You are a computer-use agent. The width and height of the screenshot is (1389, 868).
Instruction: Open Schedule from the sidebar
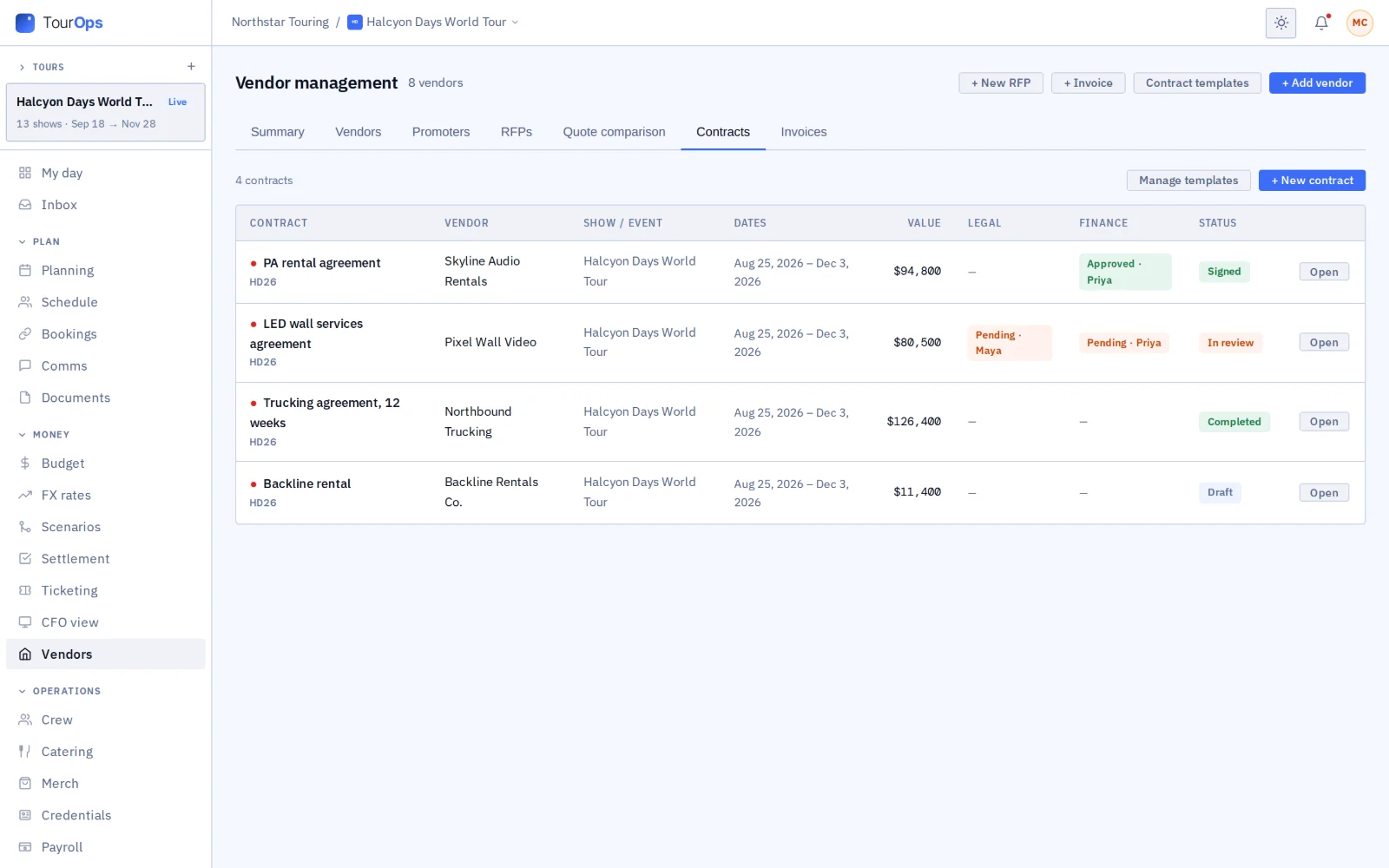tap(106, 302)
